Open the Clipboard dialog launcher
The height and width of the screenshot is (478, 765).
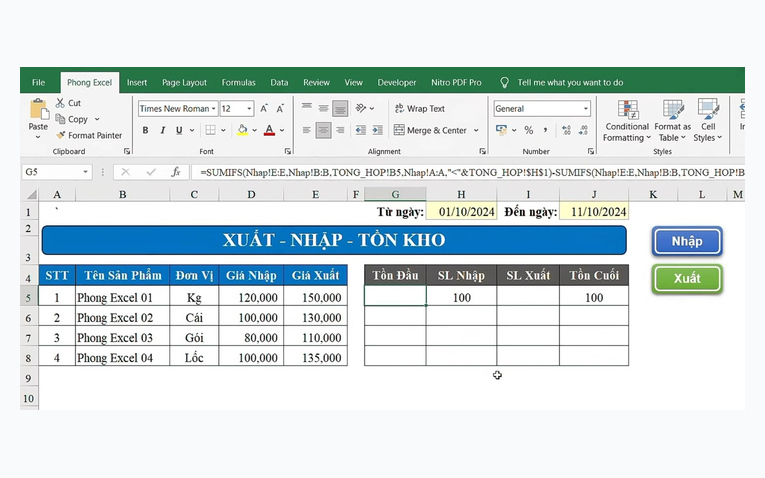tap(127, 151)
